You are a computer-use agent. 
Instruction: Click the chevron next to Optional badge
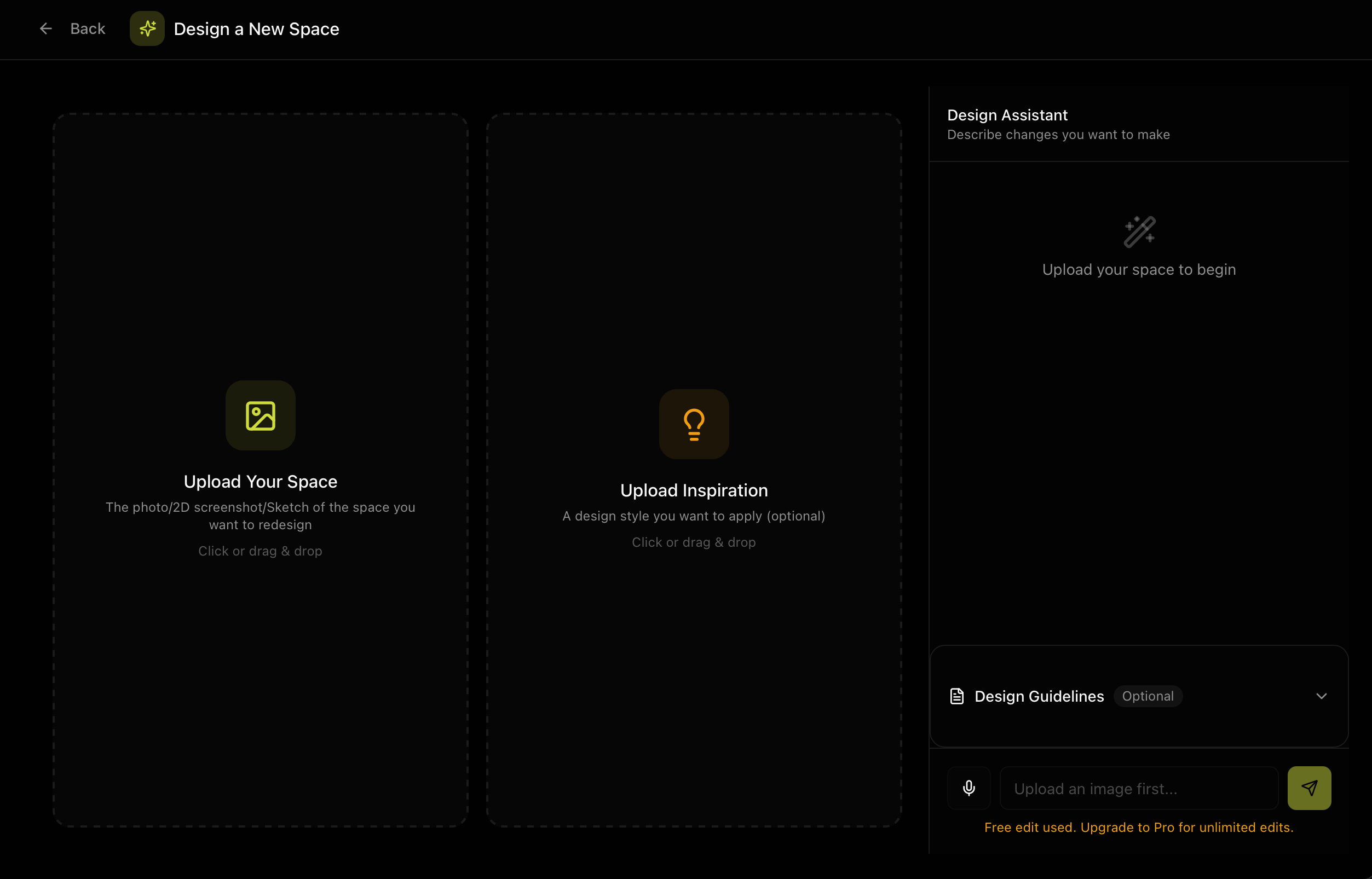click(x=1321, y=696)
